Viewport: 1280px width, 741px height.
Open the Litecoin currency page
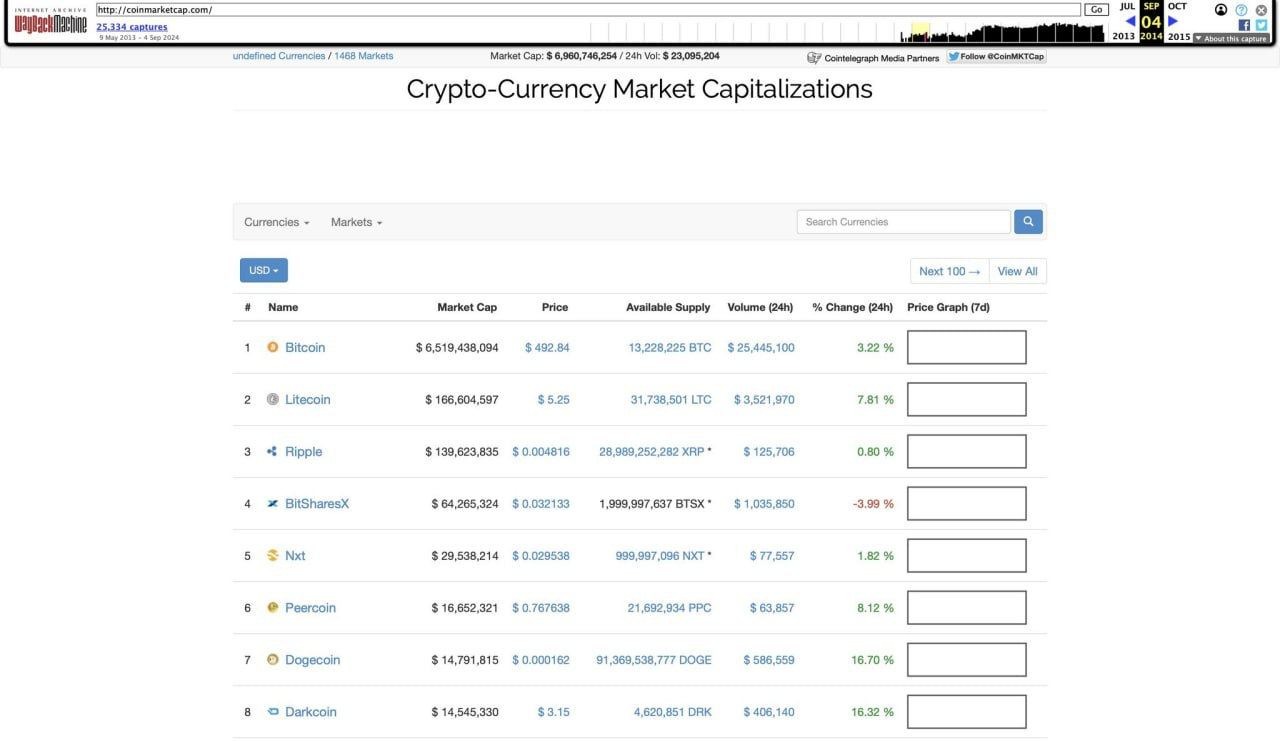(308, 399)
